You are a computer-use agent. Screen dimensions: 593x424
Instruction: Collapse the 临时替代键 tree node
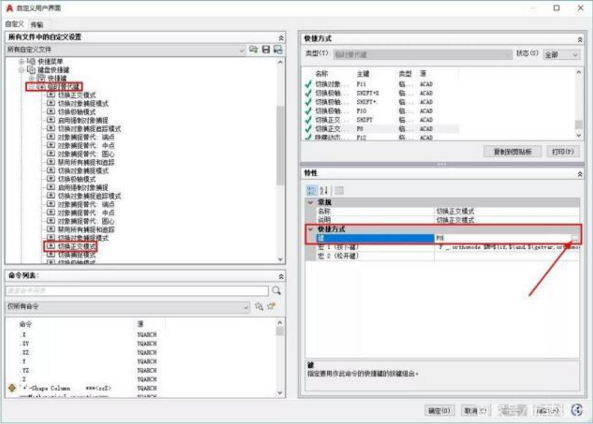click(x=32, y=87)
